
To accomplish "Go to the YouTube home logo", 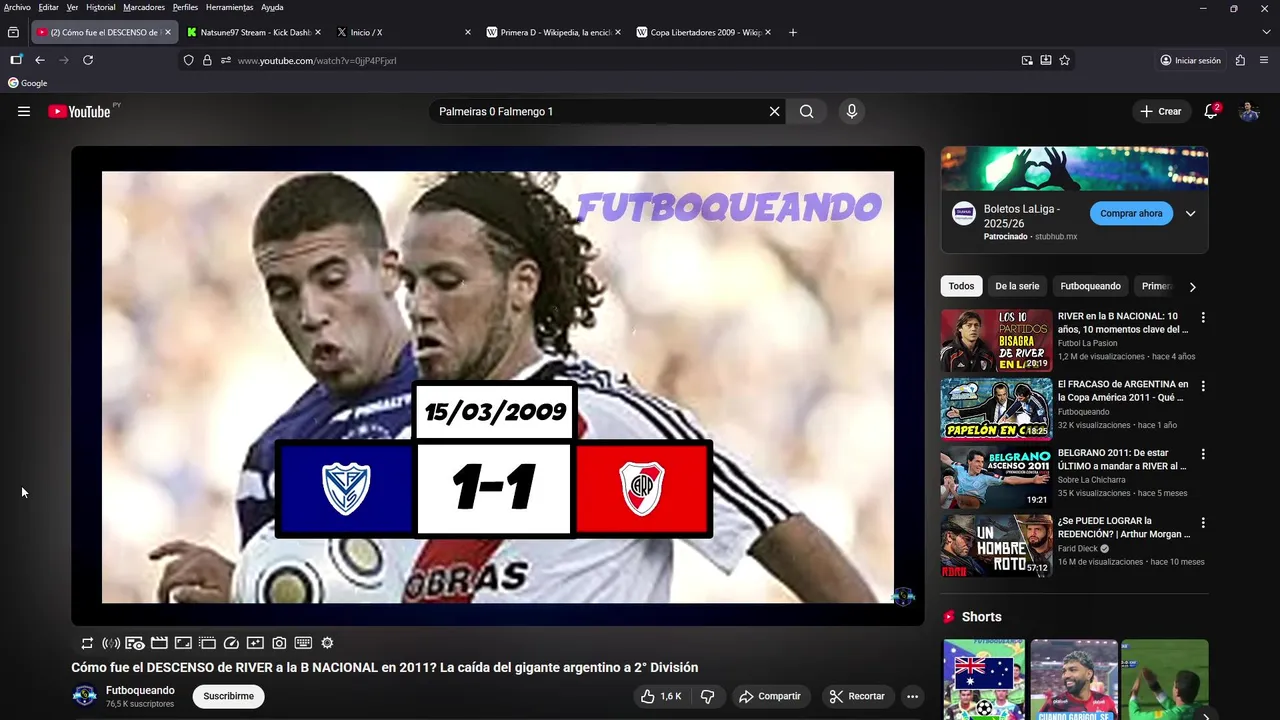I will pos(79,112).
